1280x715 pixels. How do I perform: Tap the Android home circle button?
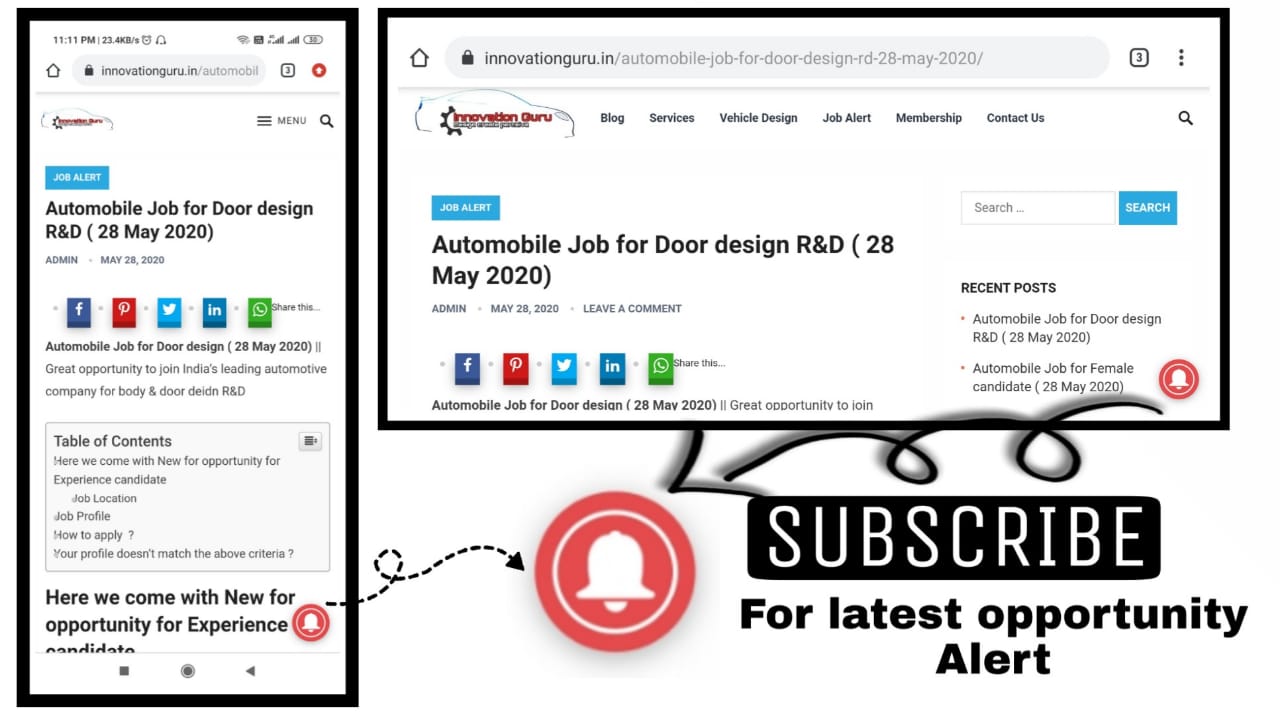pos(187,671)
